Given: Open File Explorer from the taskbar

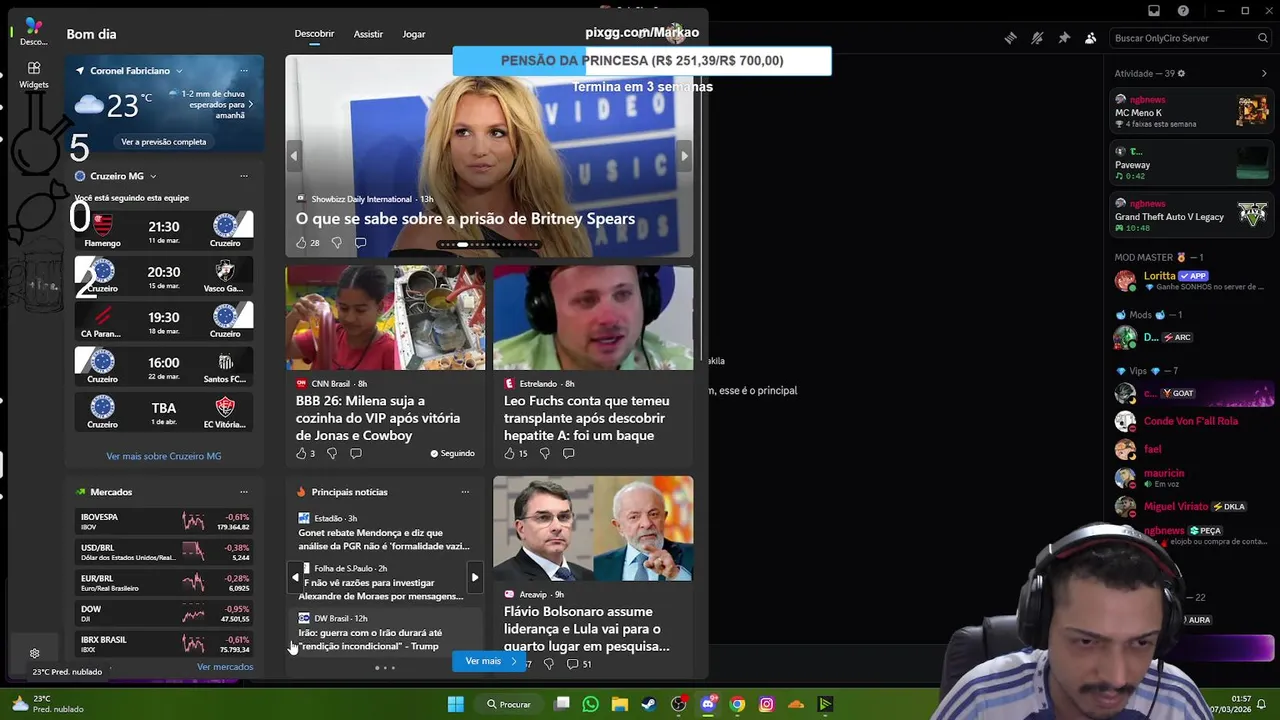Looking at the screenshot, I should tap(619, 704).
